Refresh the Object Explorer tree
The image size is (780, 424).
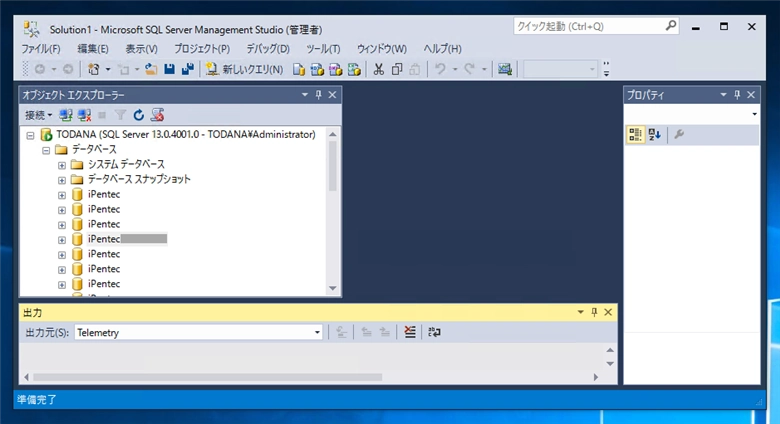click(138, 115)
